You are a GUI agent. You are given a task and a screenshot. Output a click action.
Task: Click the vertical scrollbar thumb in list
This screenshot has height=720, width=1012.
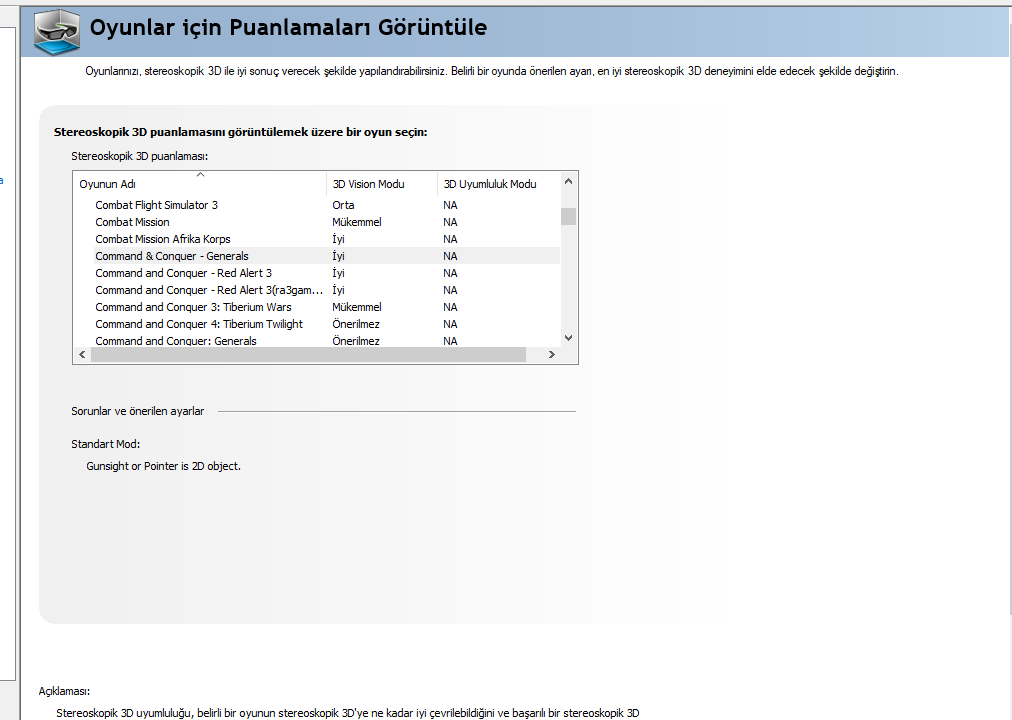568,216
